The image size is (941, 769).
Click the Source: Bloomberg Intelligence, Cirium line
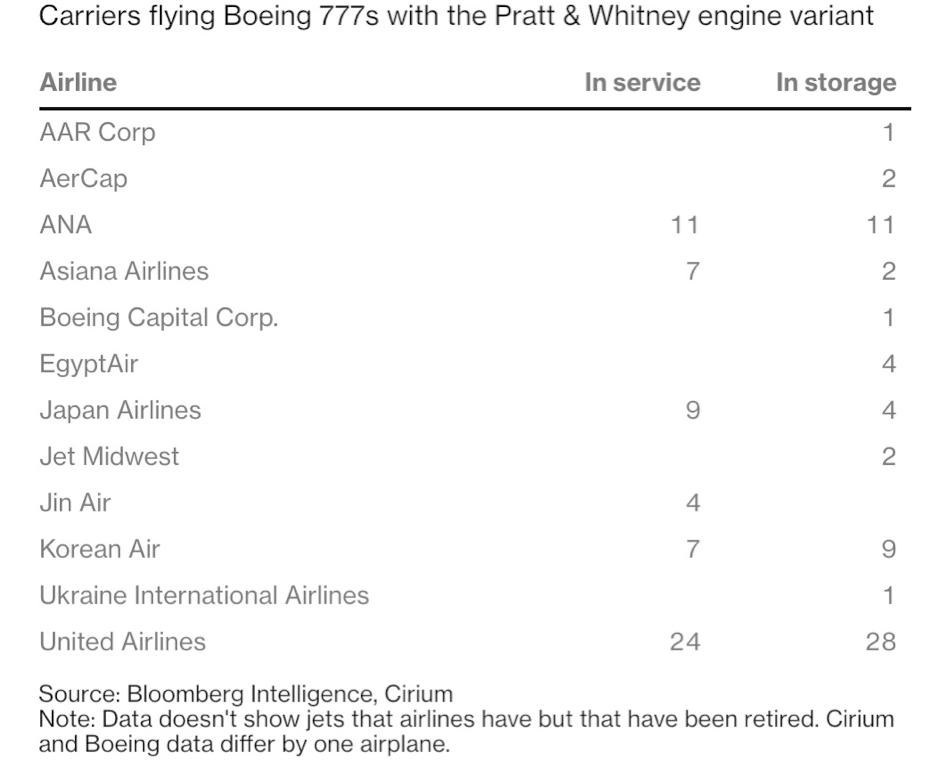pyautogui.click(x=245, y=694)
